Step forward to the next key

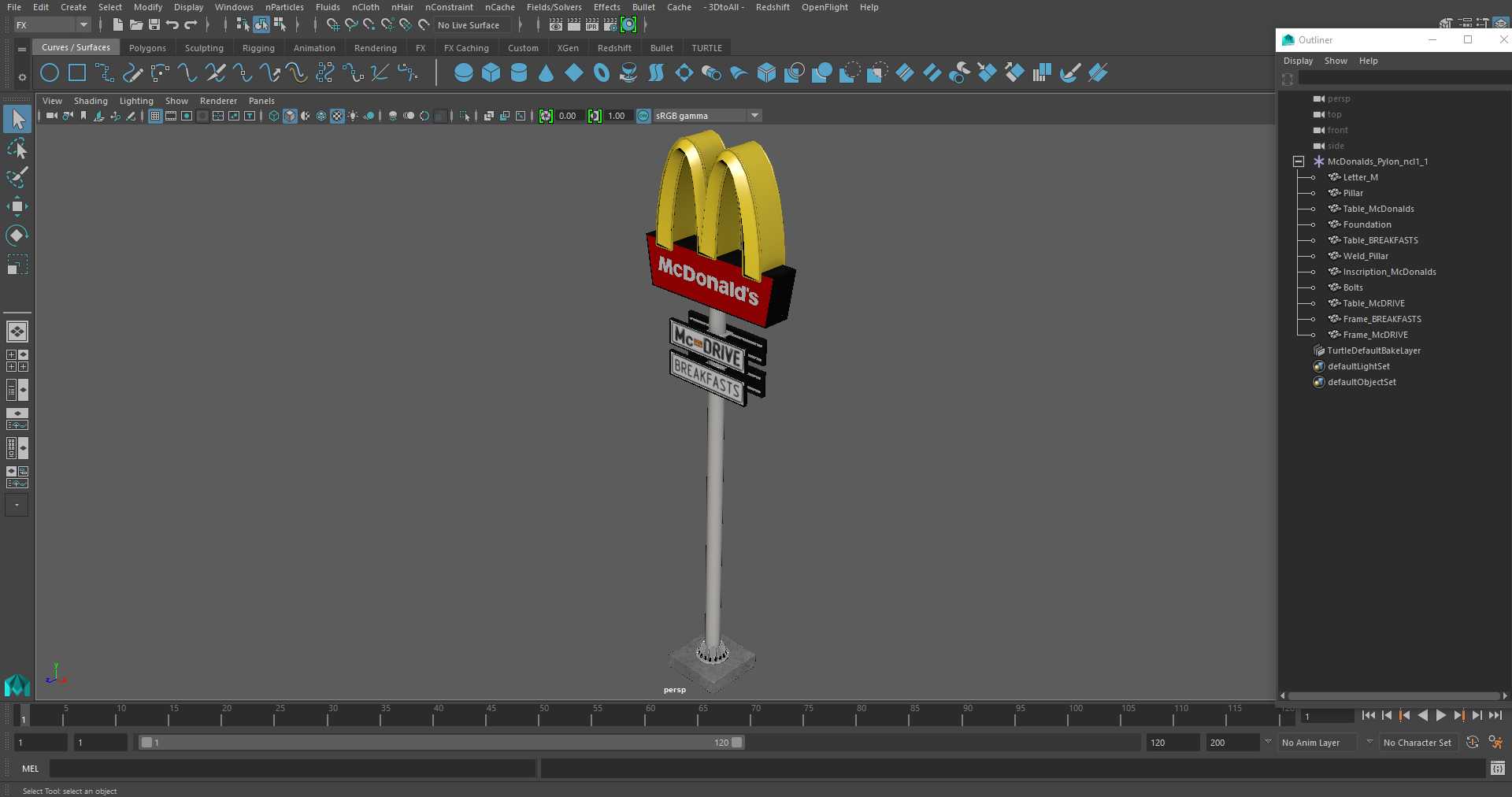coord(1458,715)
